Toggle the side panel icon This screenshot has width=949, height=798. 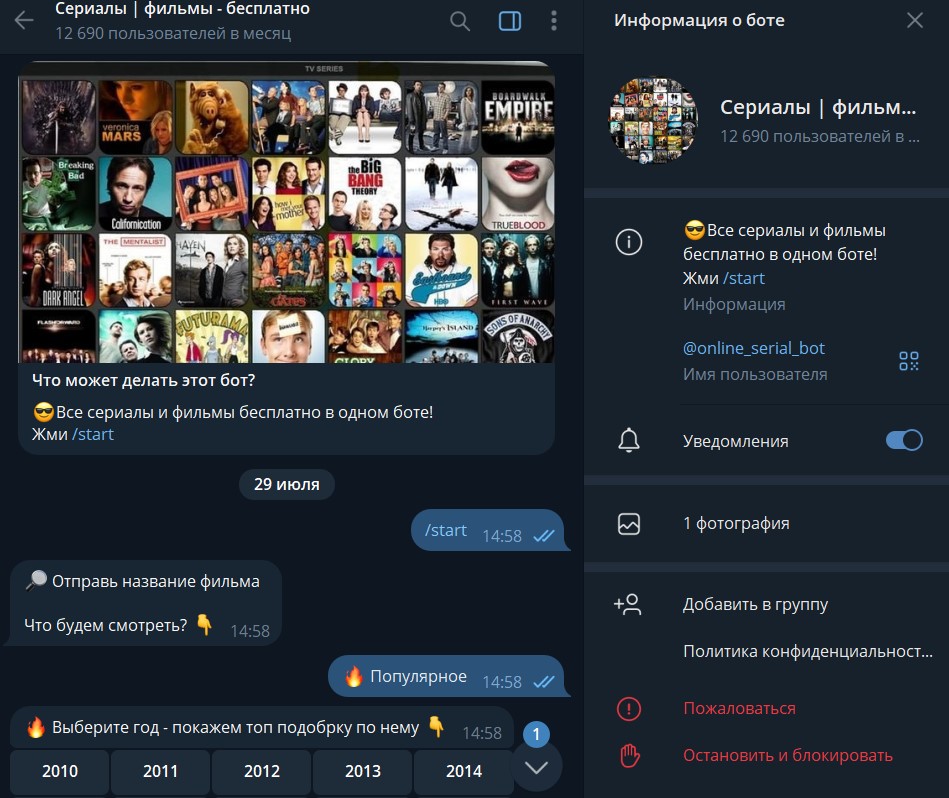tap(510, 21)
